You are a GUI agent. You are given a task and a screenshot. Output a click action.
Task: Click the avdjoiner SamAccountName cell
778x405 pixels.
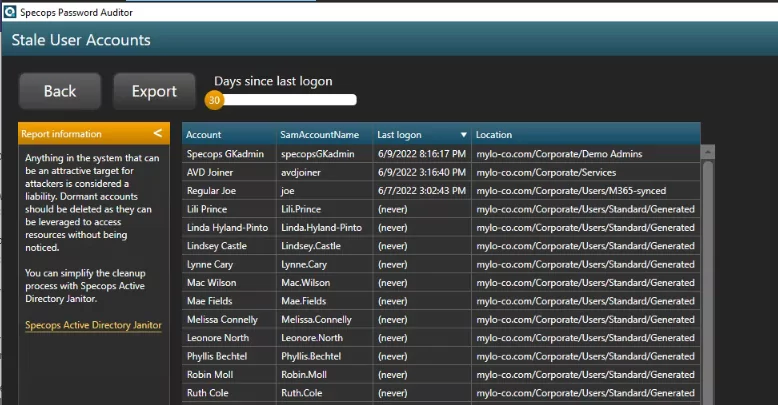(x=324, y=172)
